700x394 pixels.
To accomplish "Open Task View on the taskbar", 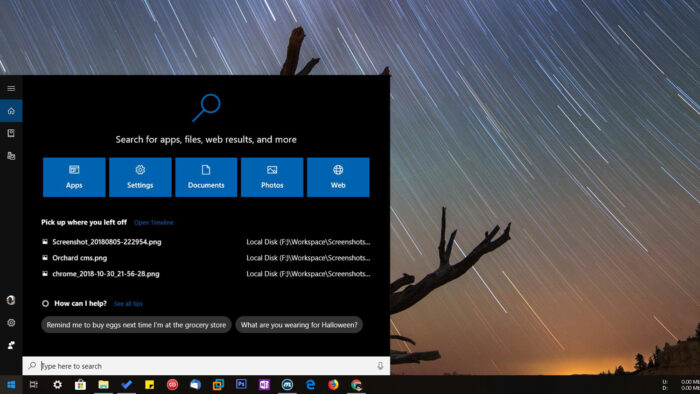I will 33,385.
